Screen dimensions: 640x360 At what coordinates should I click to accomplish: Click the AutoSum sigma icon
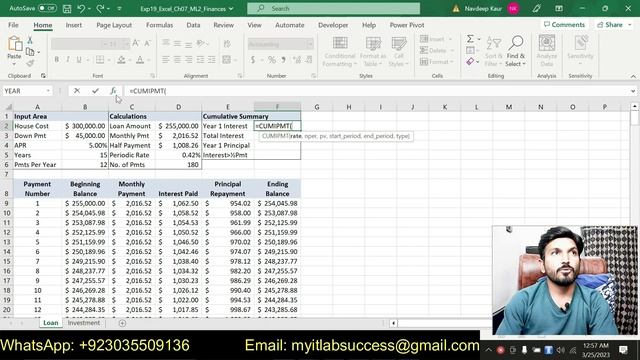click(x=471, y=39)
